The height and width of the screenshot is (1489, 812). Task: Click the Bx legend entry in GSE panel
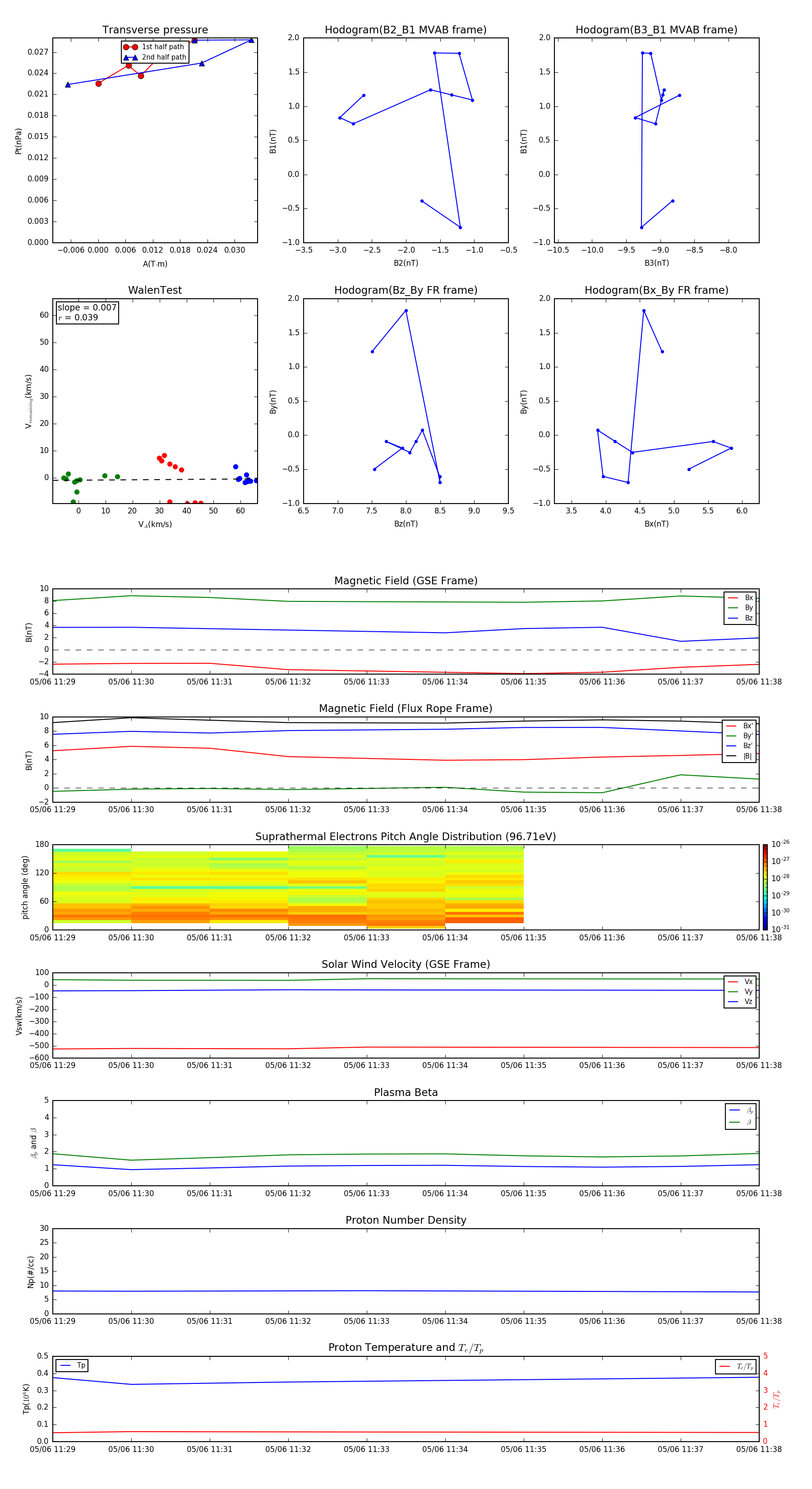[740, 598]
